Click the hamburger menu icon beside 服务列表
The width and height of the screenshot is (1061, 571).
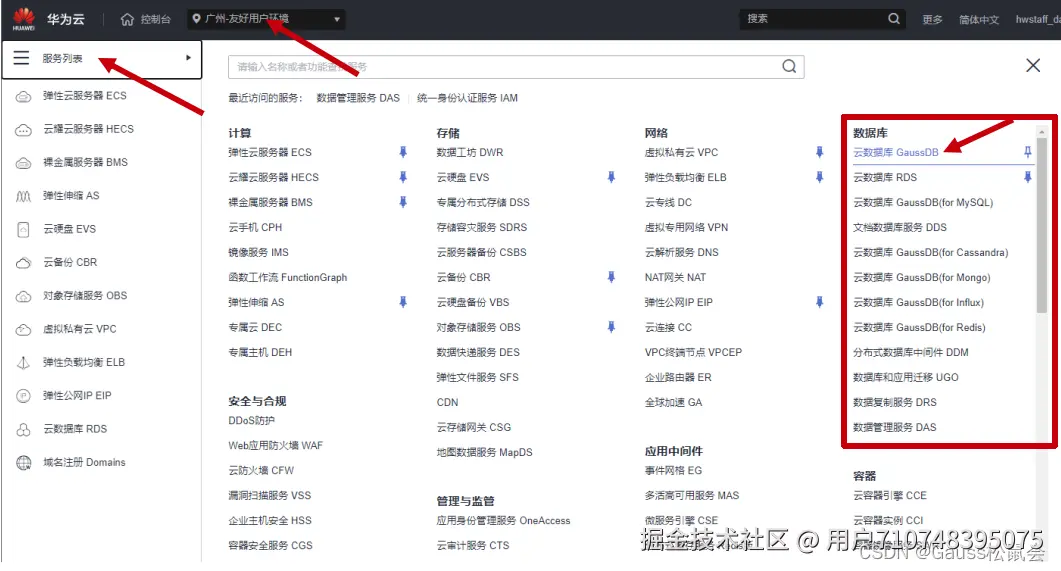[21, 58]
